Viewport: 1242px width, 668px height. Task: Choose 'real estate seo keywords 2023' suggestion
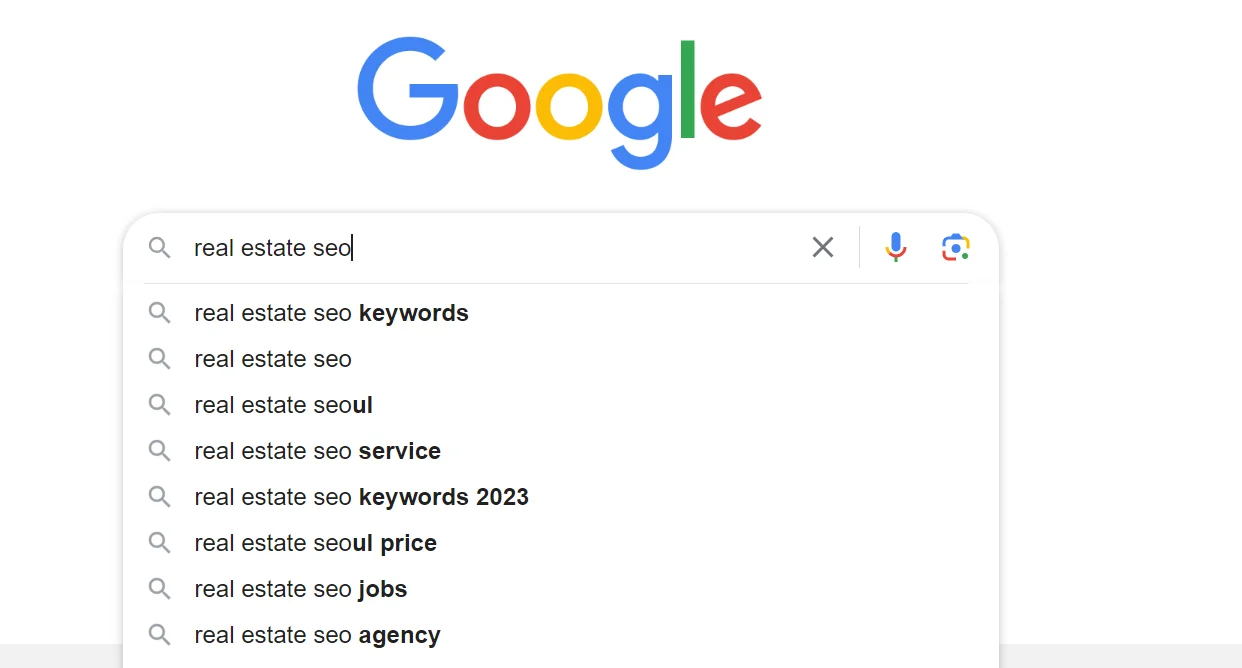tap(361, 497)
